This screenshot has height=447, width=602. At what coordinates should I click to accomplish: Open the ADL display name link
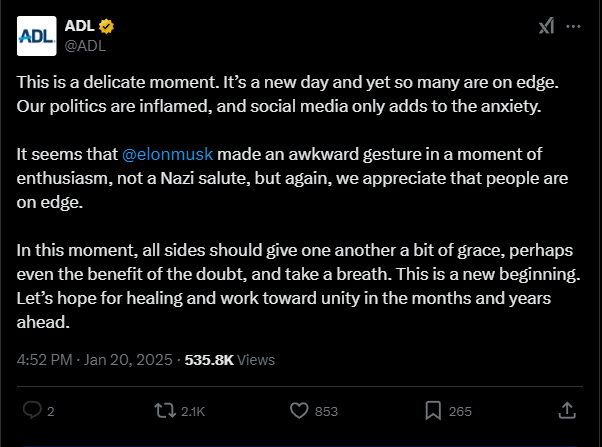(78, 26)
